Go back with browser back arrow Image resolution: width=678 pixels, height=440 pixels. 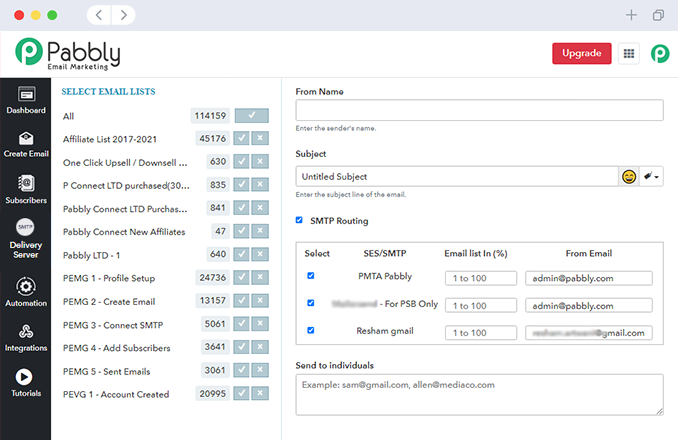coord(99,15)
